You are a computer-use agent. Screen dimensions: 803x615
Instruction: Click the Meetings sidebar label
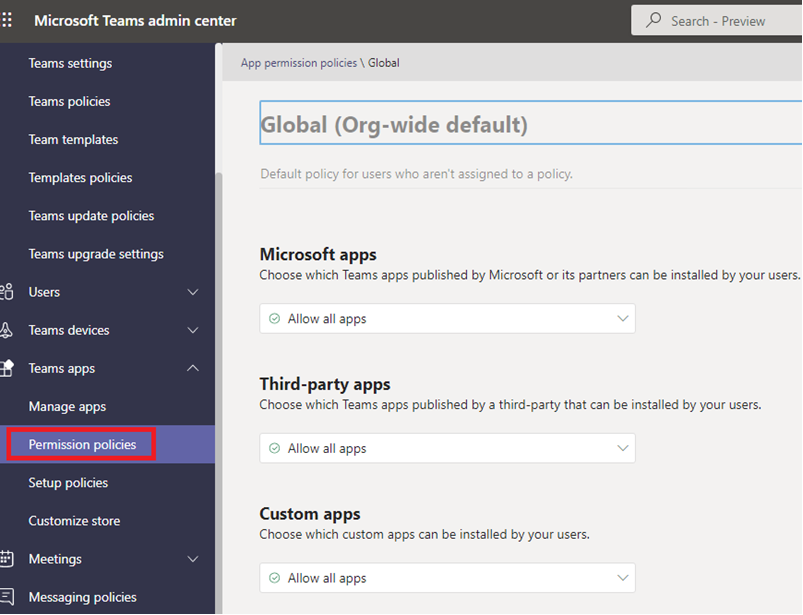pyautogui.click(x=55, y=559)
